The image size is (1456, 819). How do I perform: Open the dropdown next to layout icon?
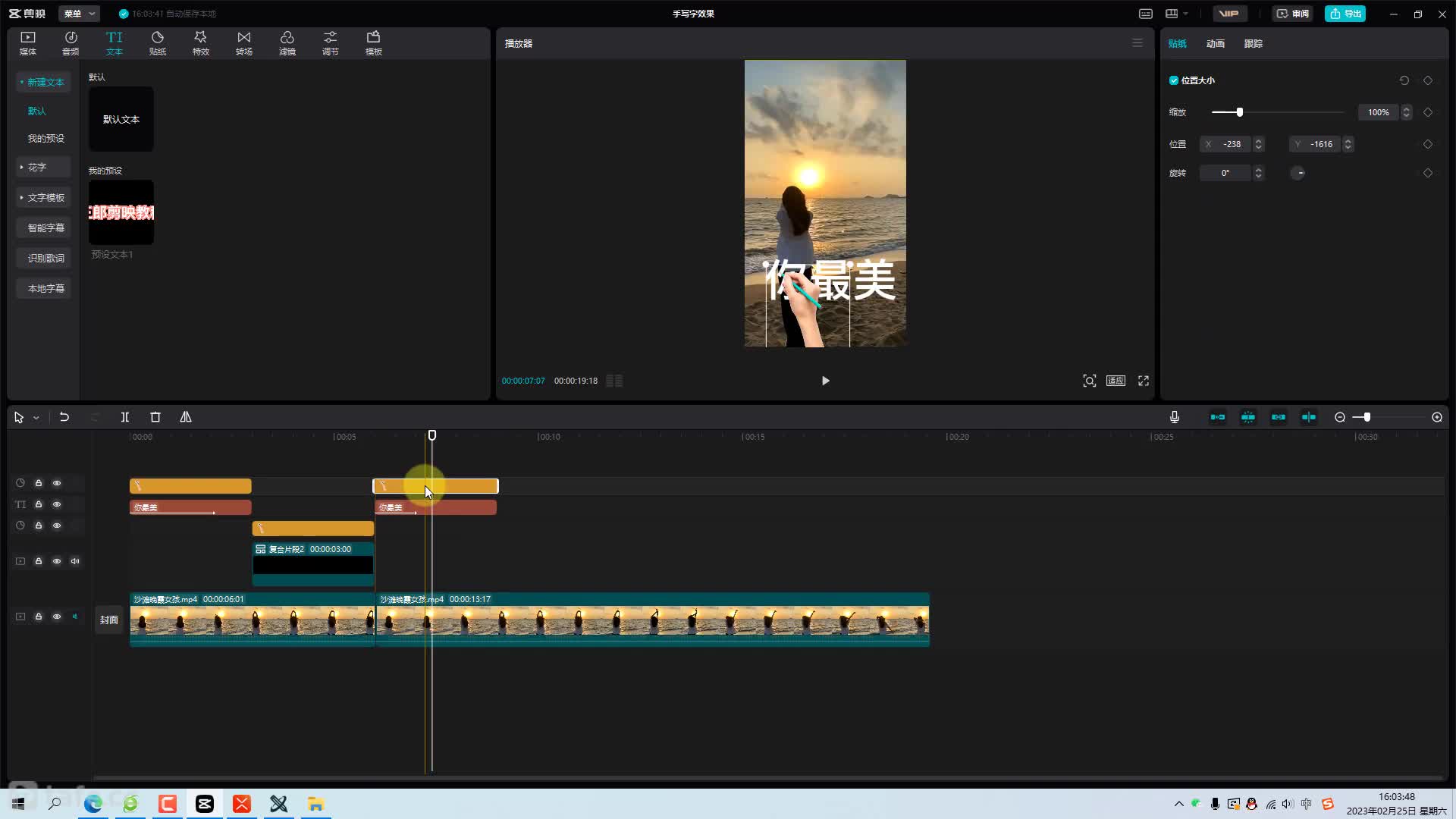[1186, 14]
